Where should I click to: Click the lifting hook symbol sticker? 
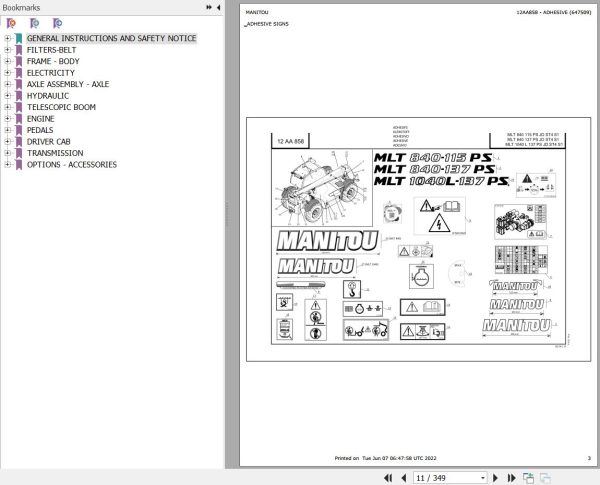[352, 289]
